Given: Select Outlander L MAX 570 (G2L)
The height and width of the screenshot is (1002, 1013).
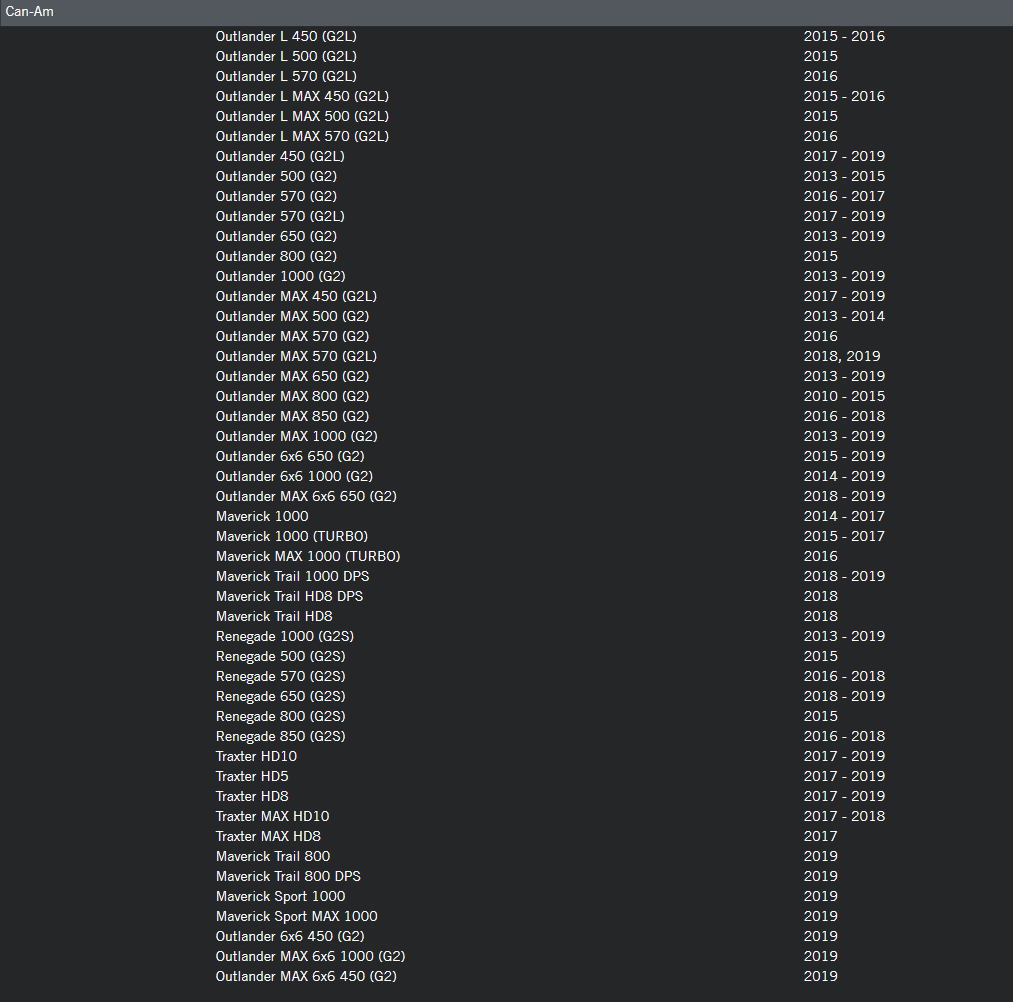Looking at the screenshot, I should 302,136.
